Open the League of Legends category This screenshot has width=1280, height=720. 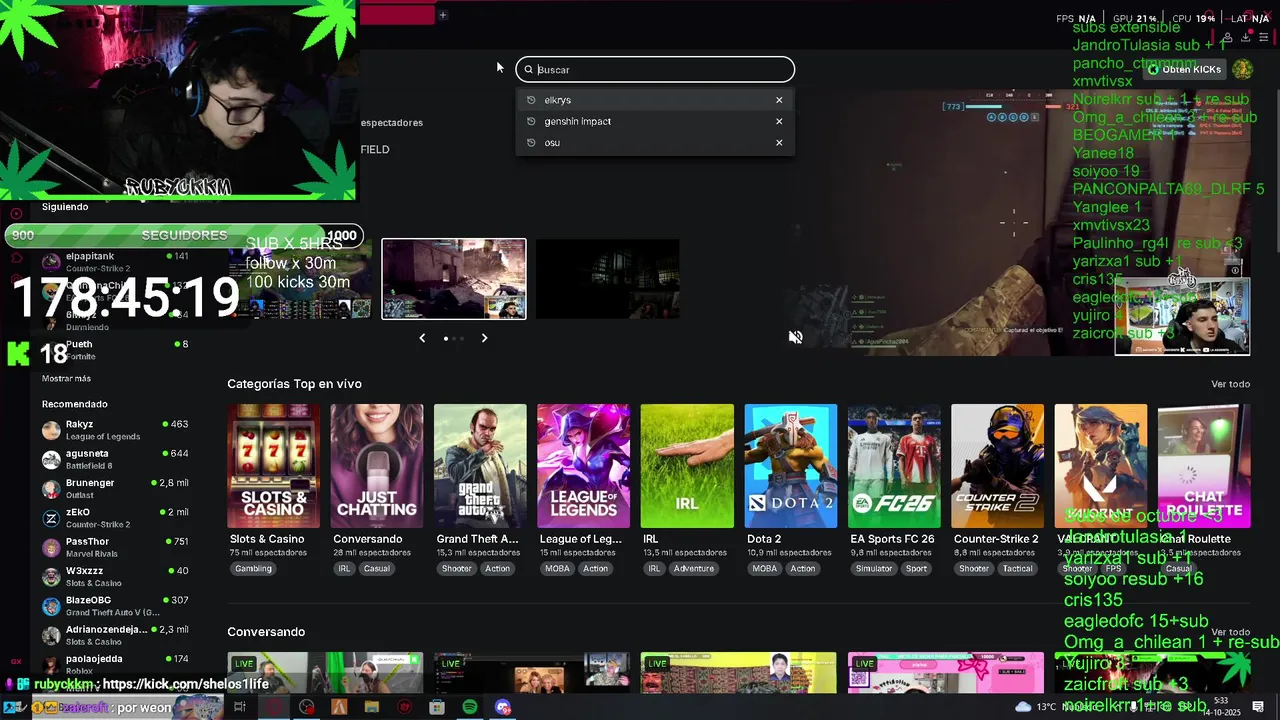click(583, 466)
